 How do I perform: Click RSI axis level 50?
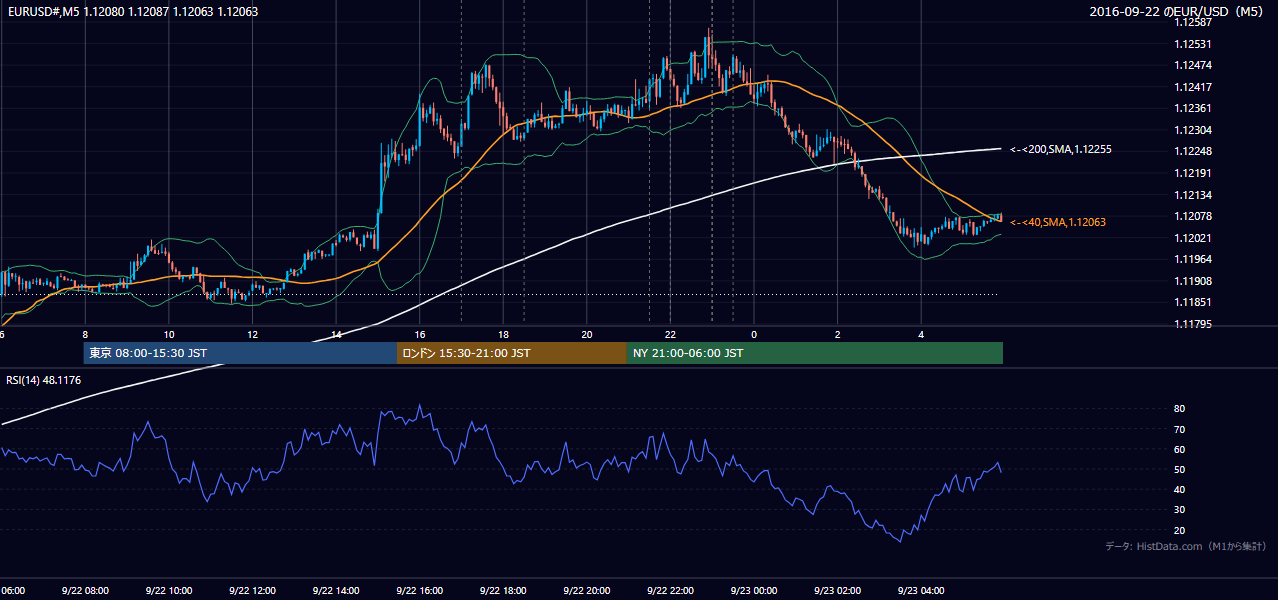(x=1180, y=469)
